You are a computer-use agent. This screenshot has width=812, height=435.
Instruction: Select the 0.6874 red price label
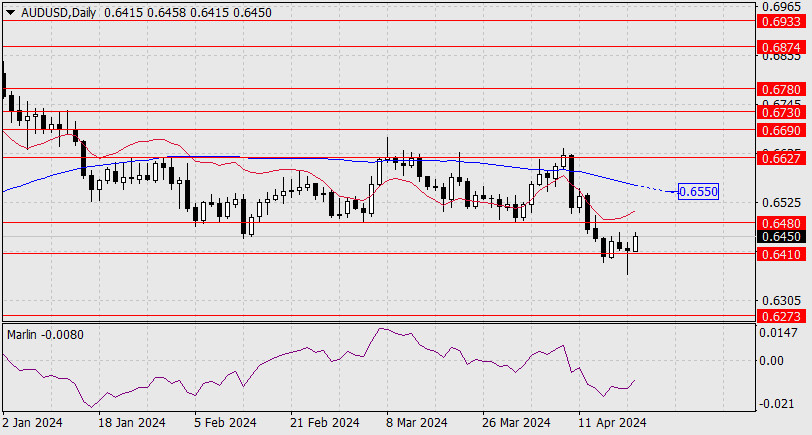pyautogui.click(x=782, y=48)
